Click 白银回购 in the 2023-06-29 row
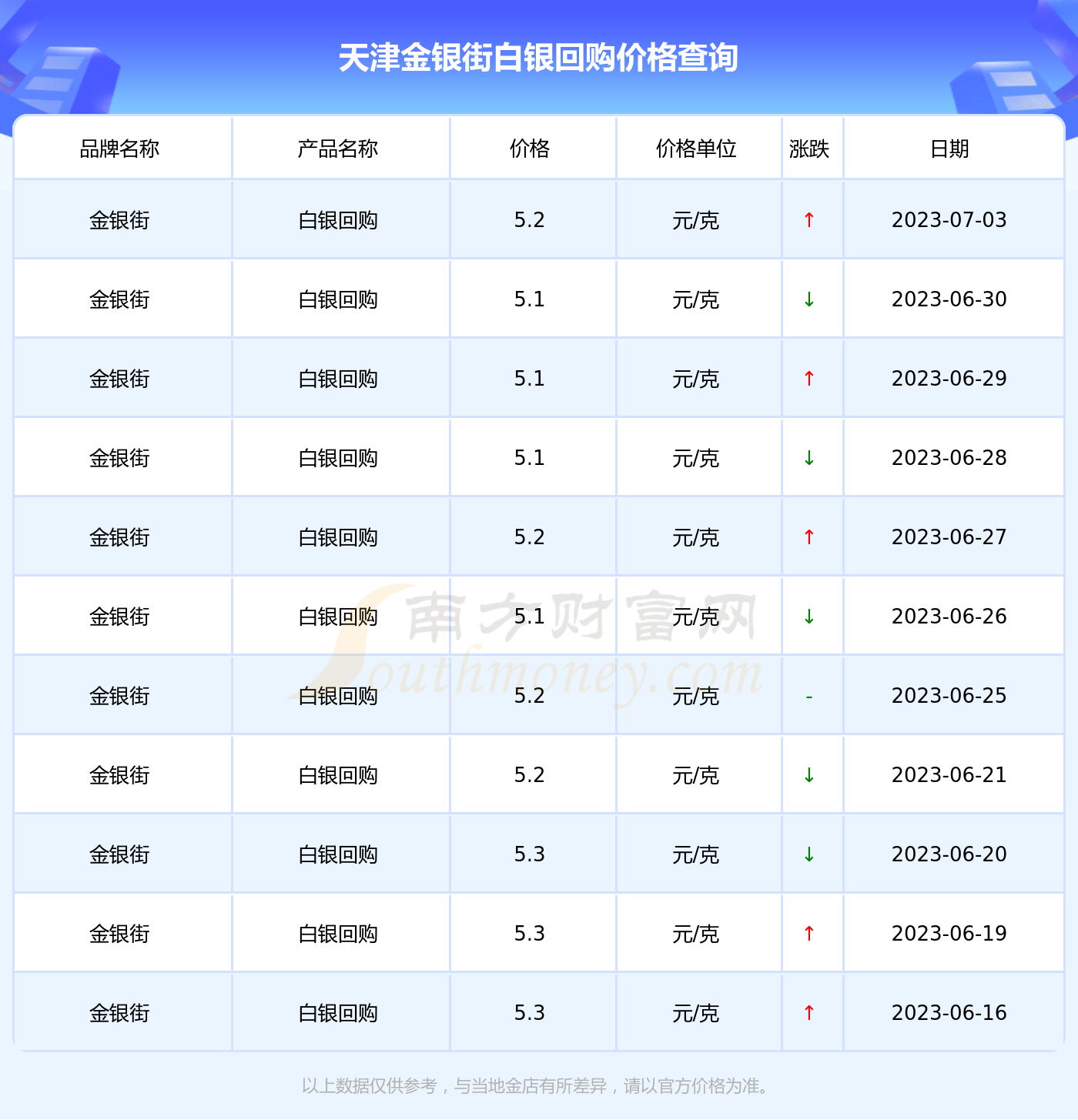 click(x=338, y=379)
